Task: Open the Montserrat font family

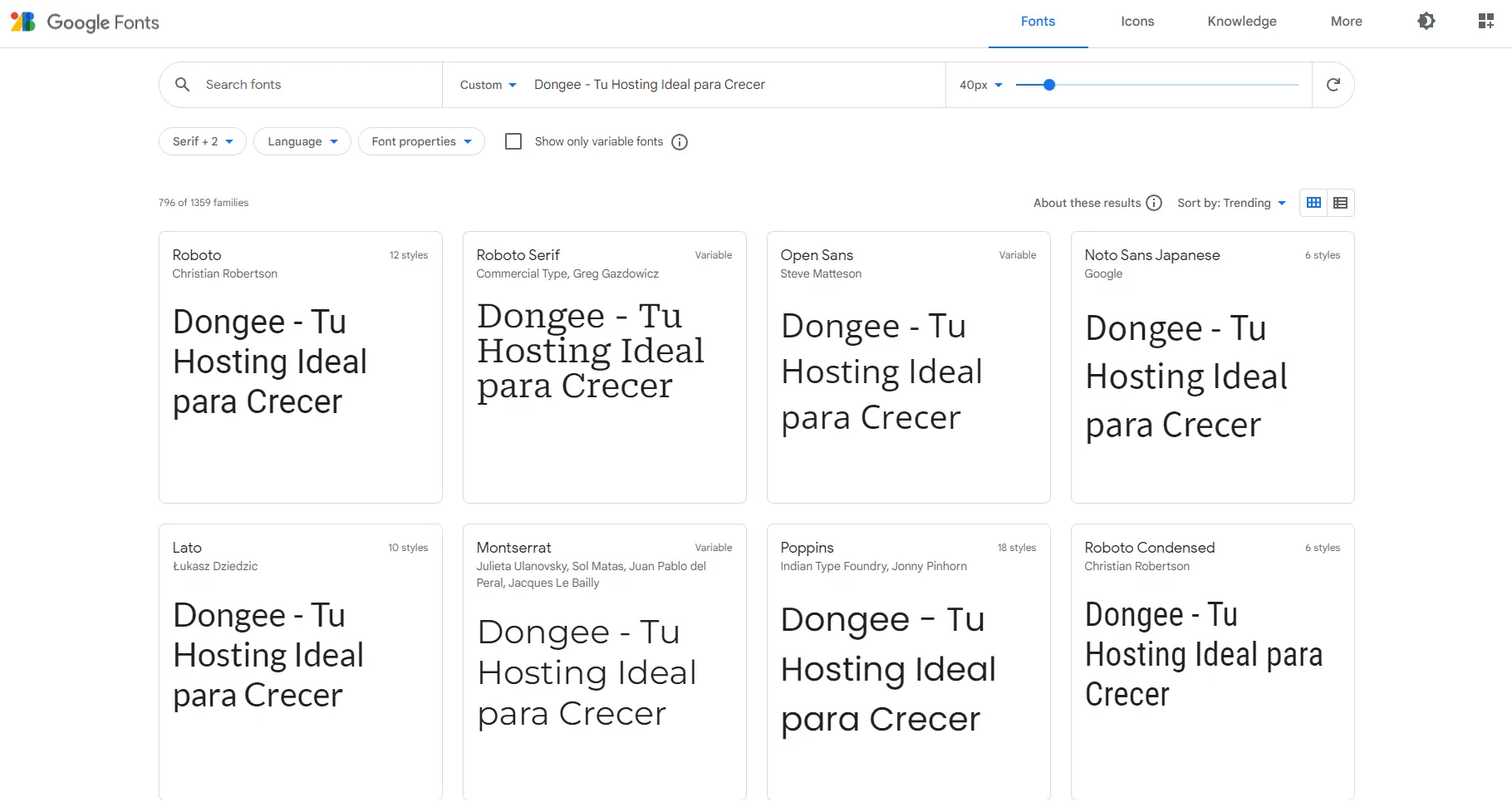Action: coord(513,548)
